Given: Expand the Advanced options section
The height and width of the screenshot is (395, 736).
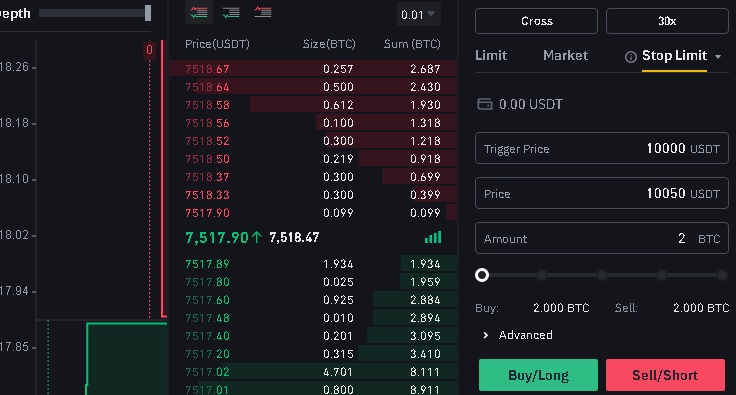Looking at the screenshot, I should pyautogui.click(x=519, y=335).
